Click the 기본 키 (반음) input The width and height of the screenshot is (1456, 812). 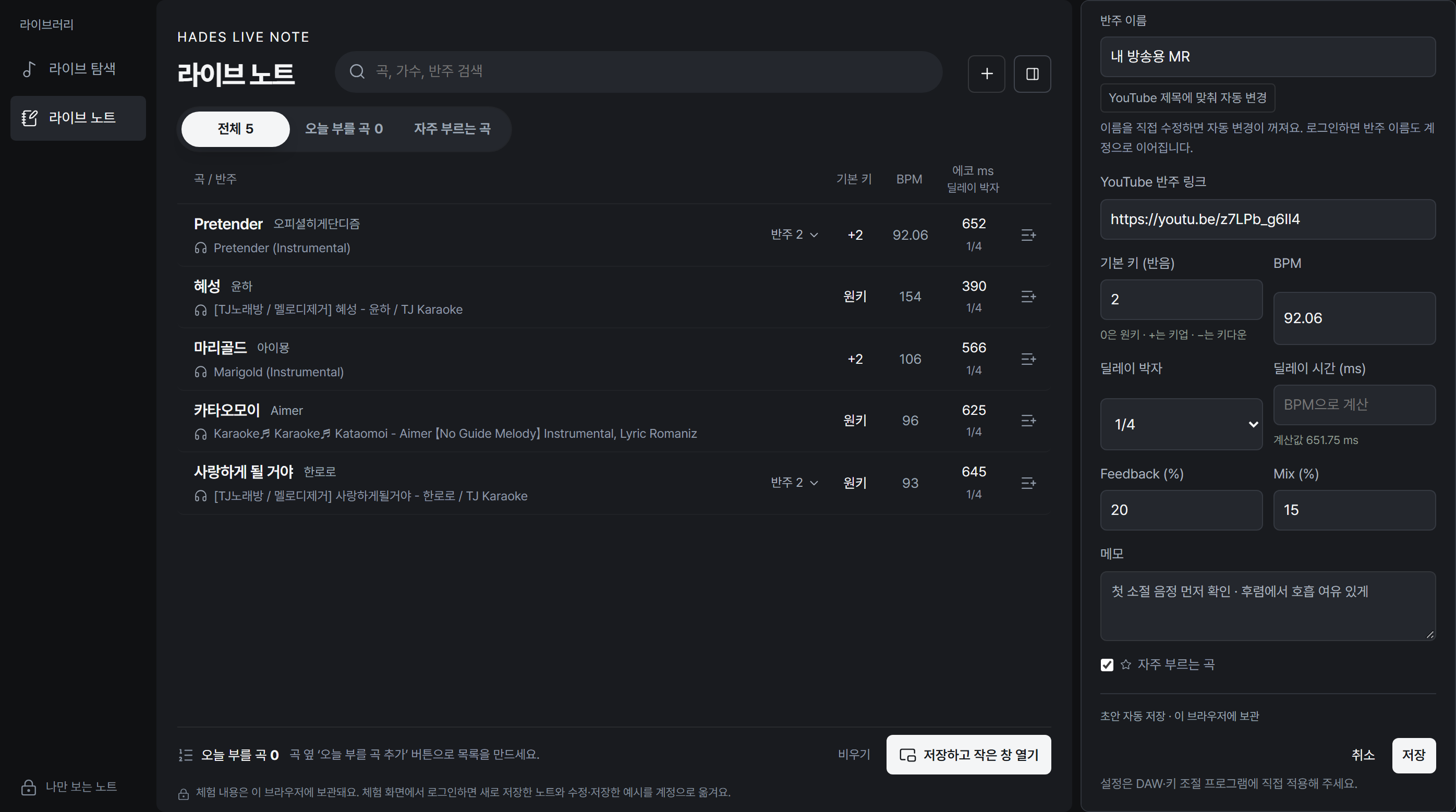[1181, 300]
